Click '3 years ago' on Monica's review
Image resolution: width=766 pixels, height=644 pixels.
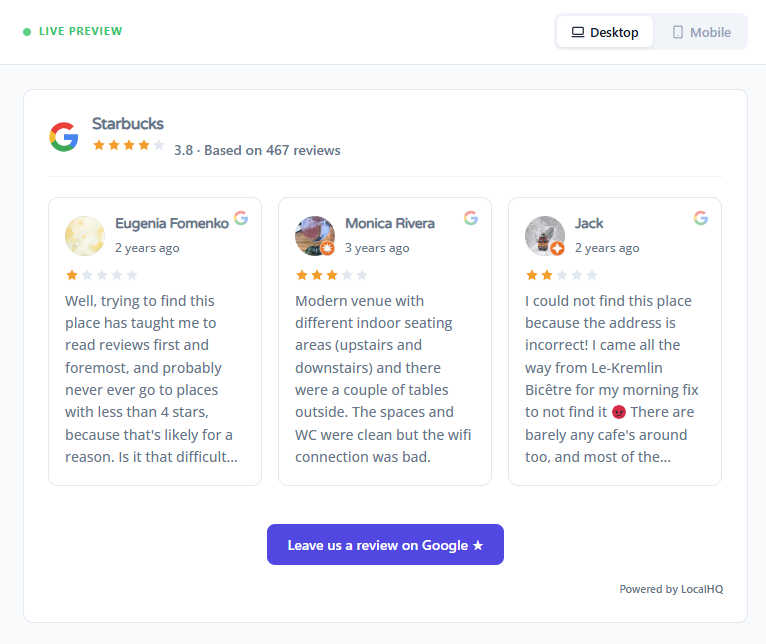(377, 248)
